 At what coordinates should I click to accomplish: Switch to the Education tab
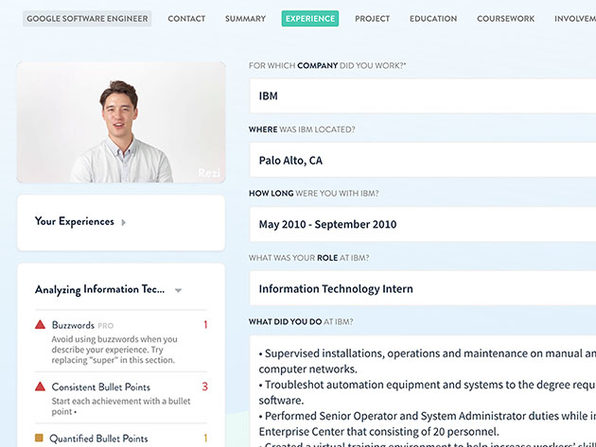[x=433, y=19]
